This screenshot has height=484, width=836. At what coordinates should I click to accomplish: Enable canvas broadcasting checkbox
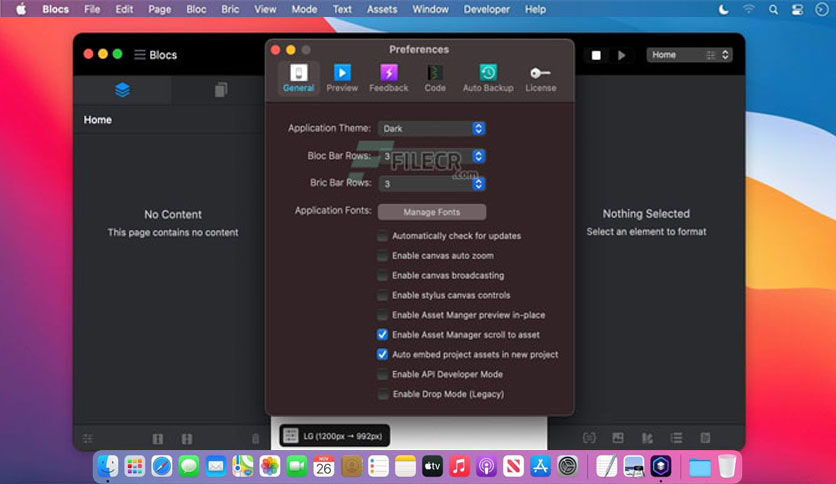pos(382,275)
